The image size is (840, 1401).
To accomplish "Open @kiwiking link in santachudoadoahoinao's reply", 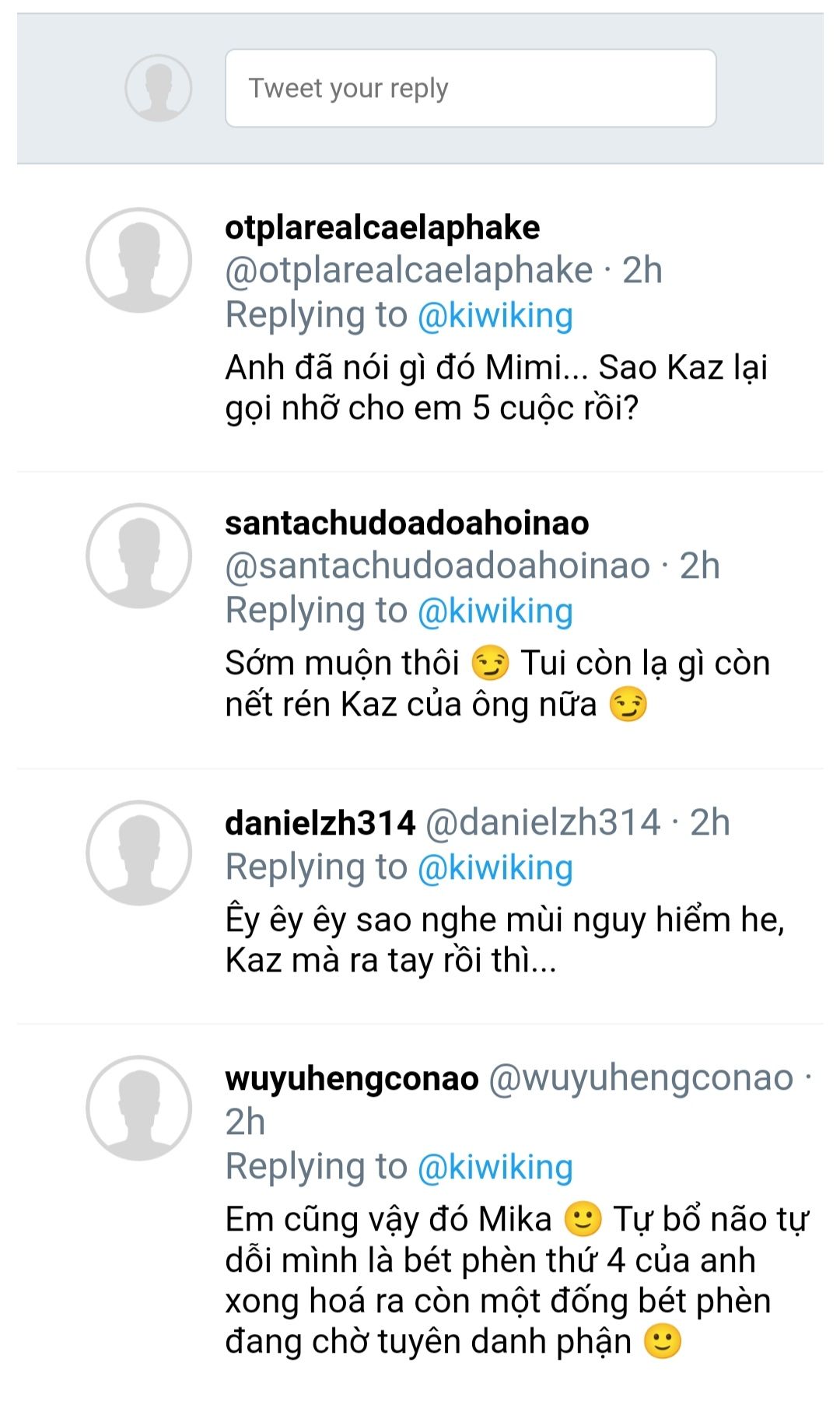I will (x=495, y=611).
